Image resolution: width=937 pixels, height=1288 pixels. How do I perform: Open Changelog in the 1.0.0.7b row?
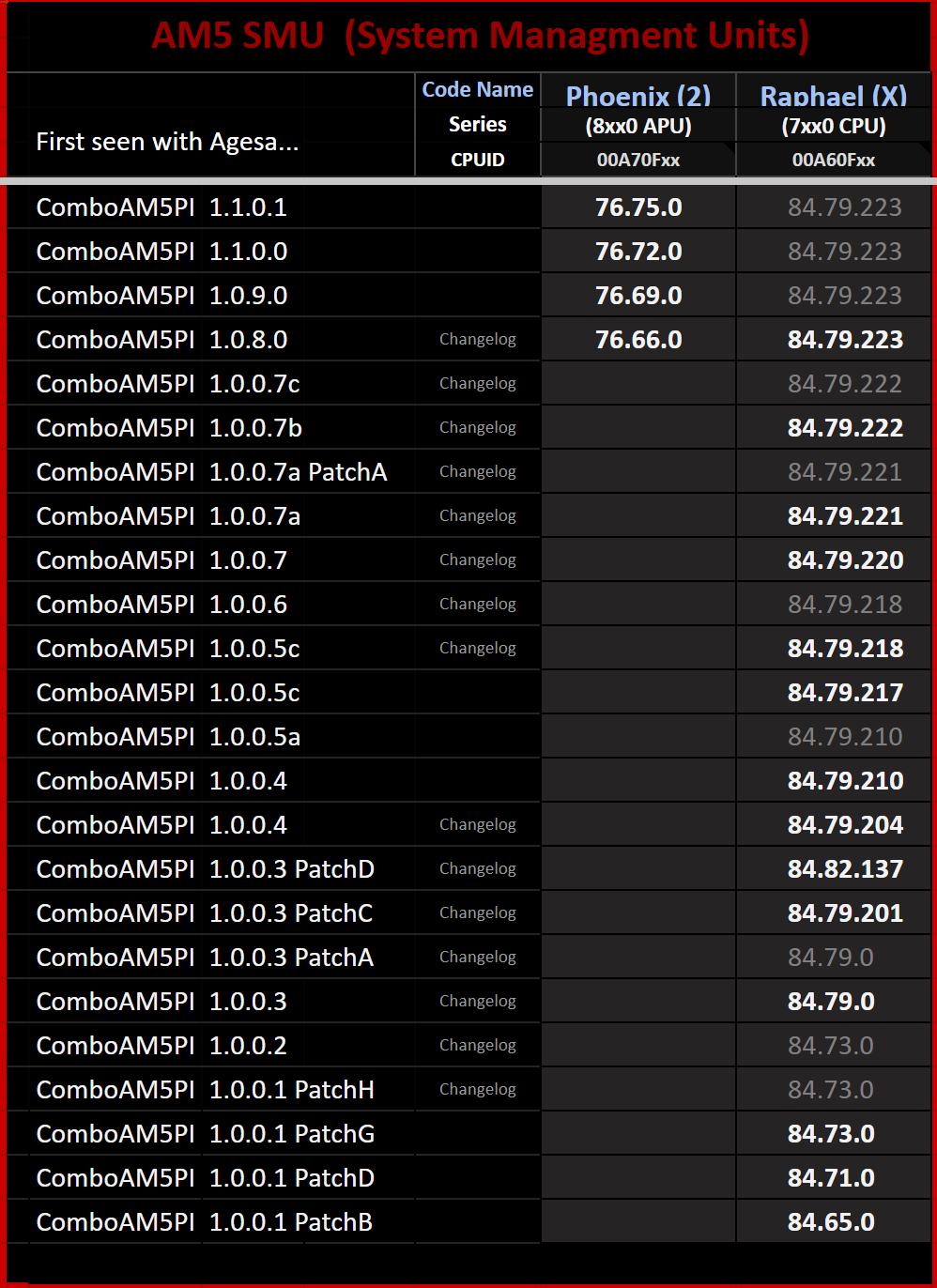tap(477, 427)
